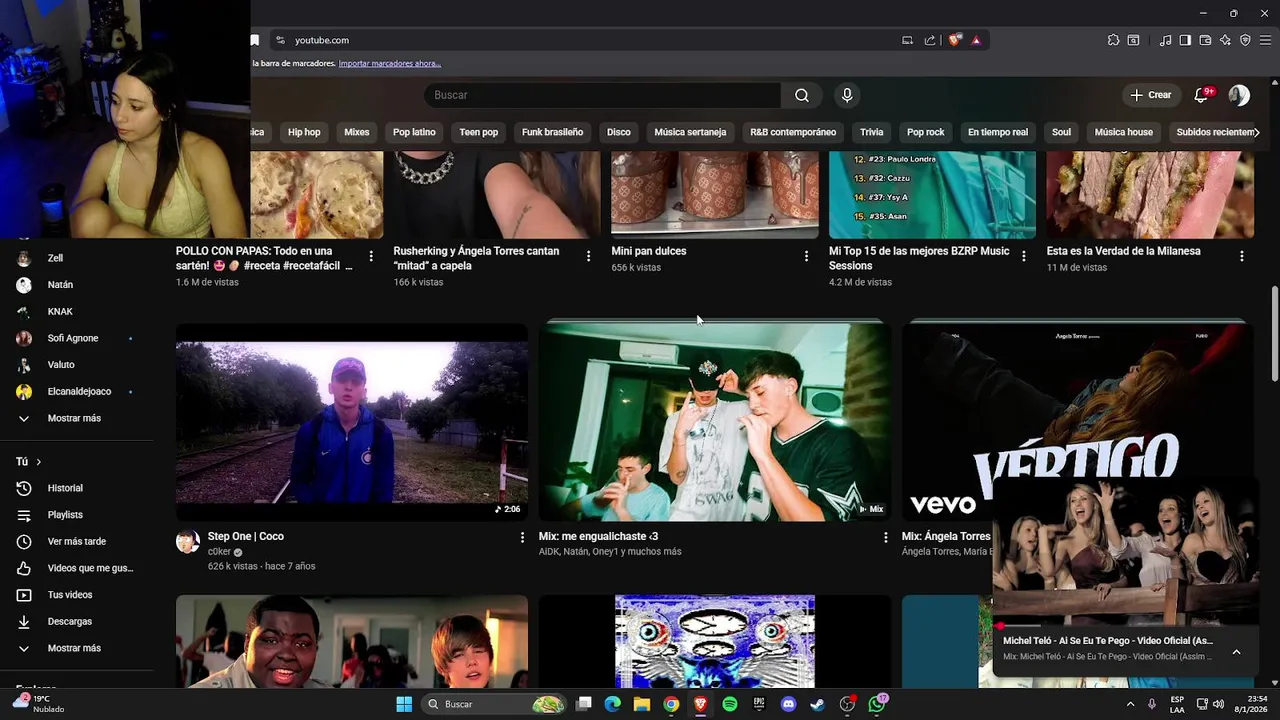The width and height of the screenshot is (1280, 720).
Task: Open the browser hamburger main menu
Action: coord(1265,40)
